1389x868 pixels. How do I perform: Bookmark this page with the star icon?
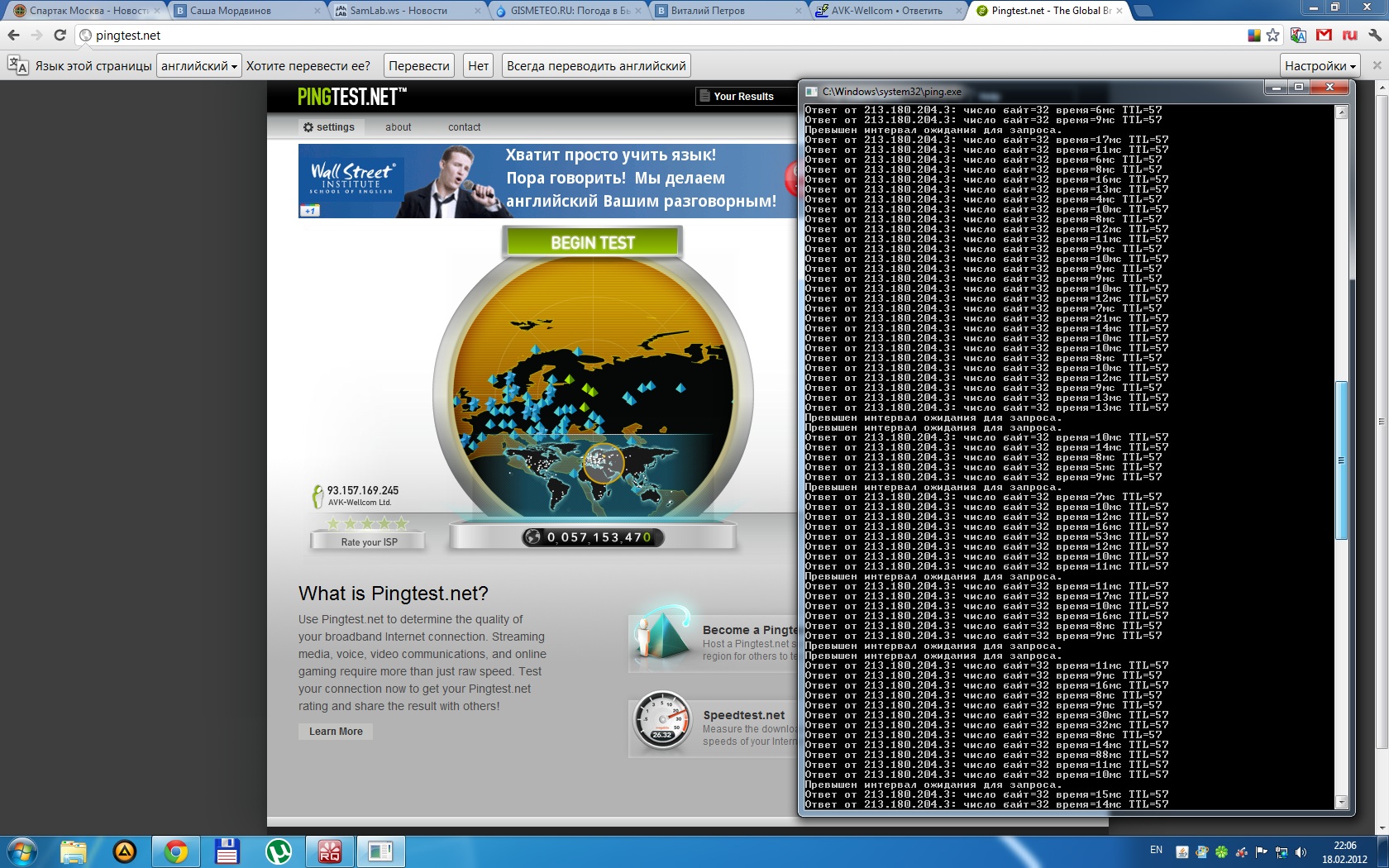(x=1272, y=36)
